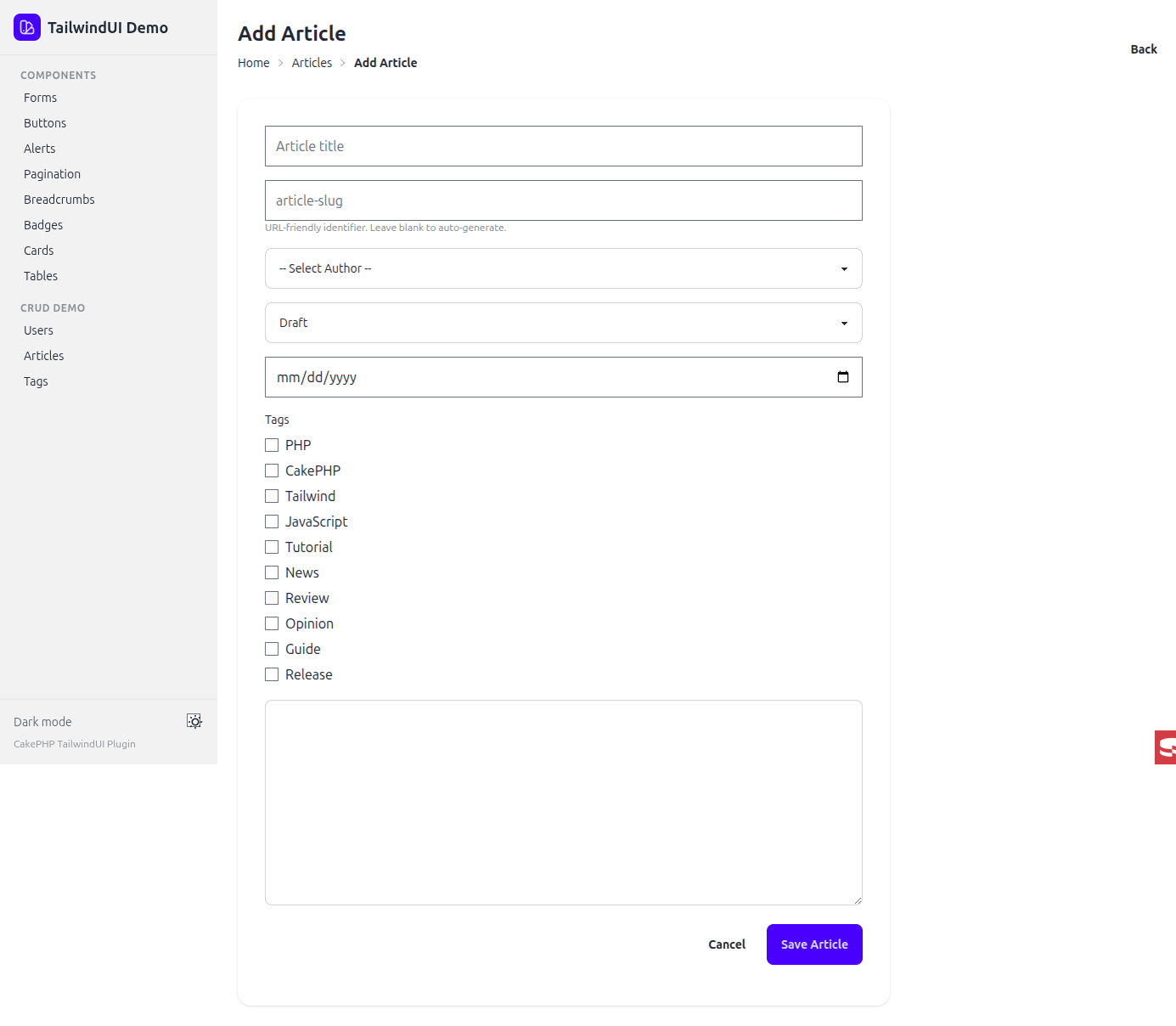
Task: Enable the Tailwind tag checkbox
Action: (272, 496)
